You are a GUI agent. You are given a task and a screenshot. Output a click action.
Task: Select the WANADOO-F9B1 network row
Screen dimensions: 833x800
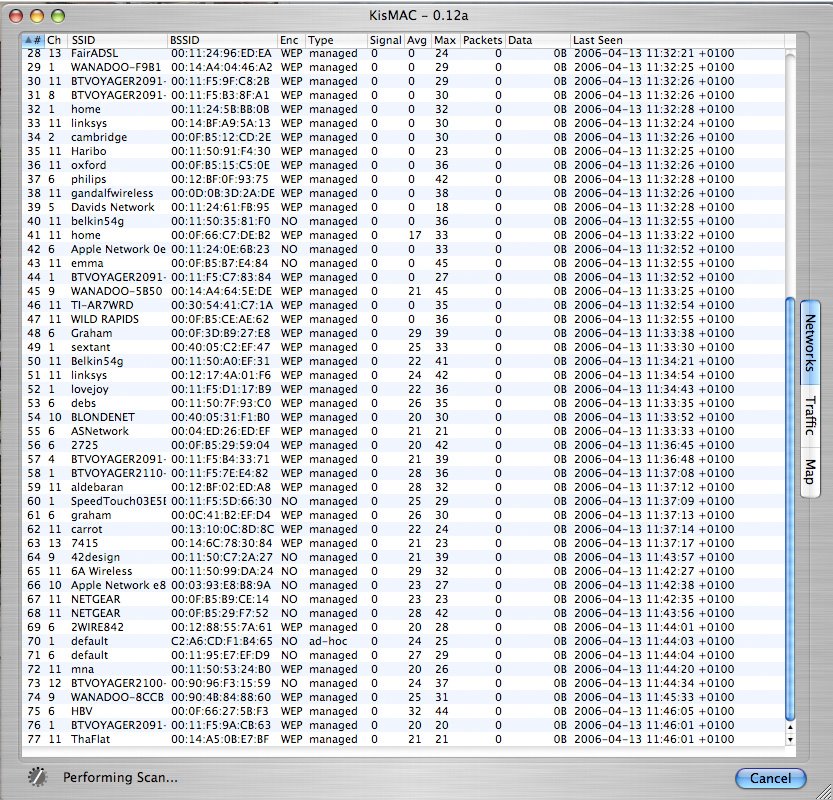click(x=403, y=67)
